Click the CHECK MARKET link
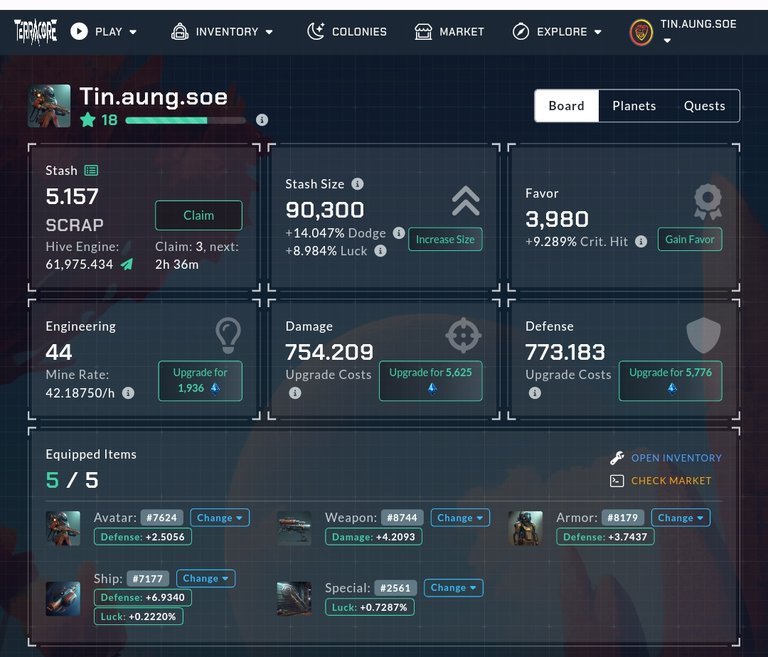 tap(671, 481)
